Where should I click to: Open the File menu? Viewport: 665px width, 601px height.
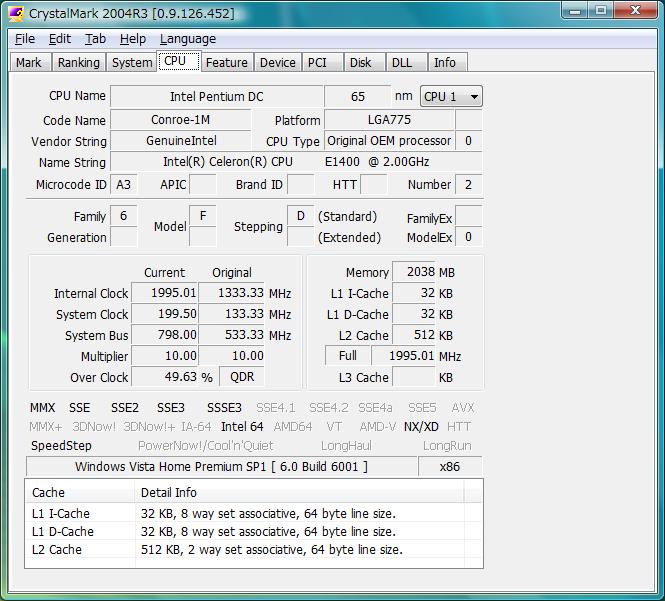point(25,39)
